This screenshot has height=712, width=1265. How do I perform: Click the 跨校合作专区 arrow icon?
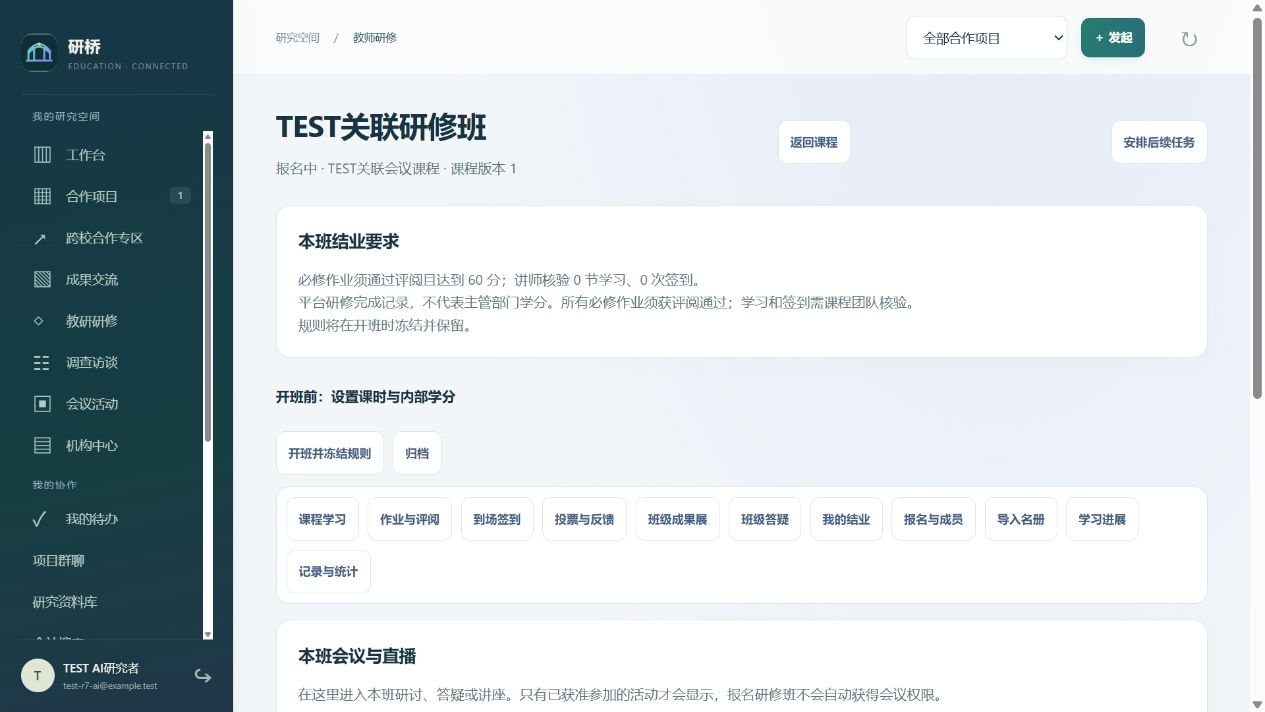click(41, 238)
